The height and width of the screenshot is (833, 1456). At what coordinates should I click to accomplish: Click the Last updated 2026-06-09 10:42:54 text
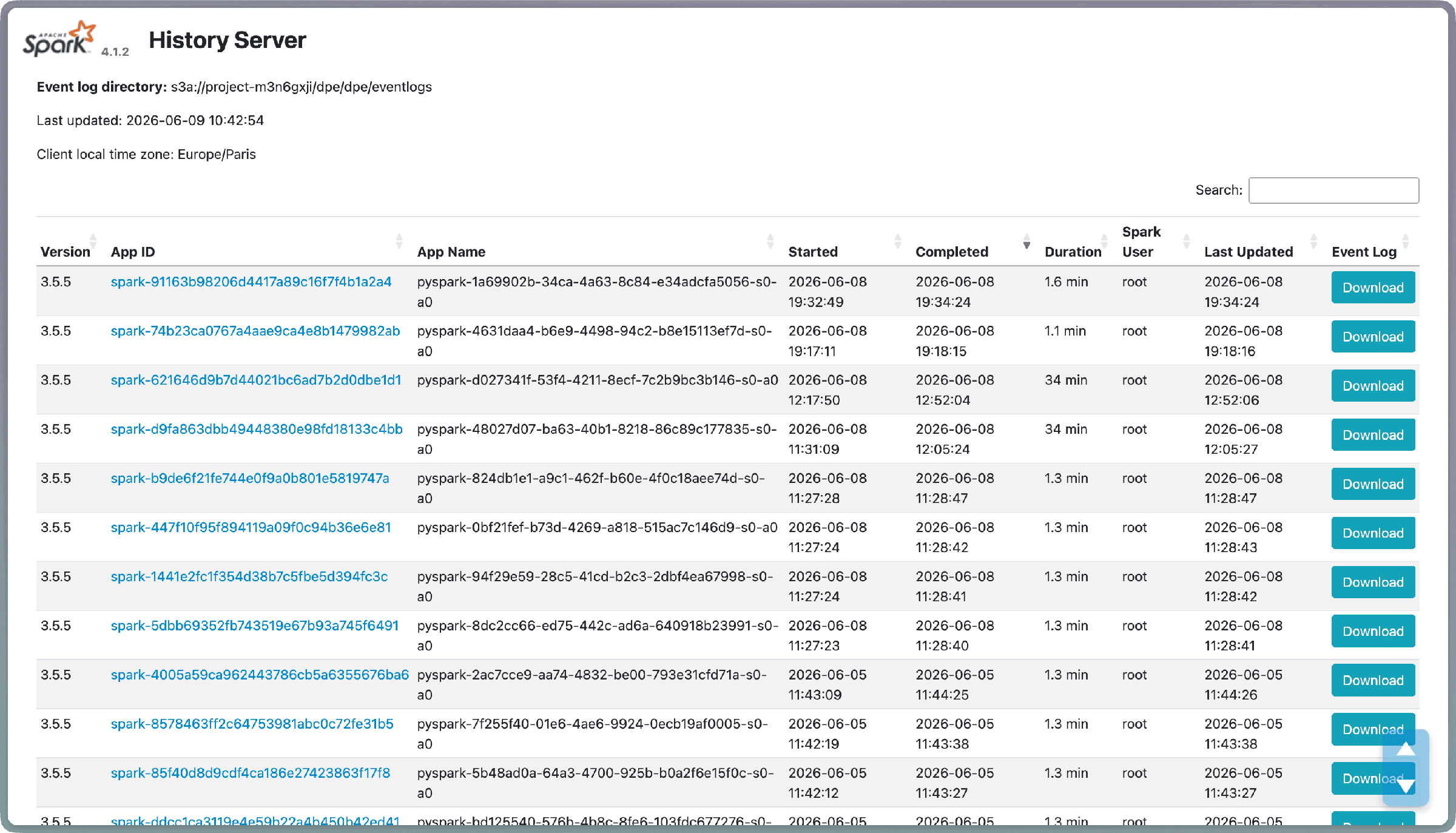coord(150,121)
